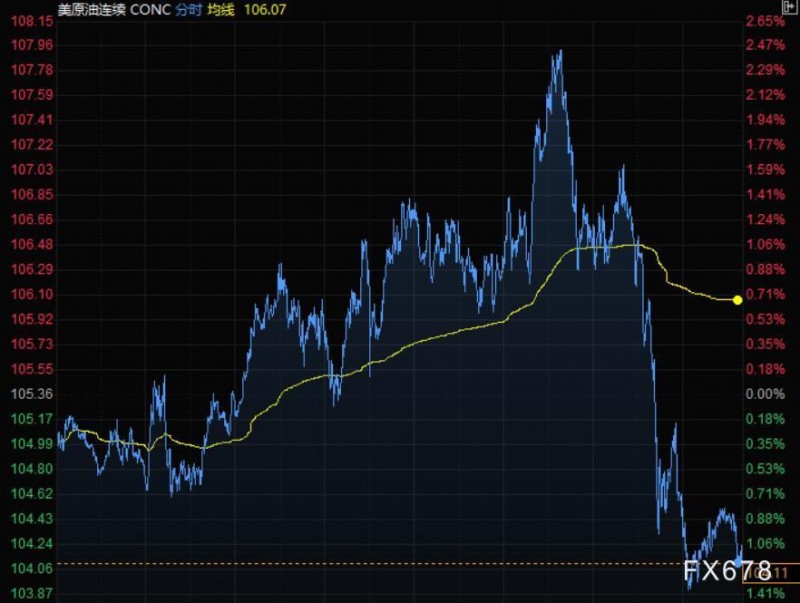
Task: Select the orange current price box 104.11
Action: click(770, 573)
